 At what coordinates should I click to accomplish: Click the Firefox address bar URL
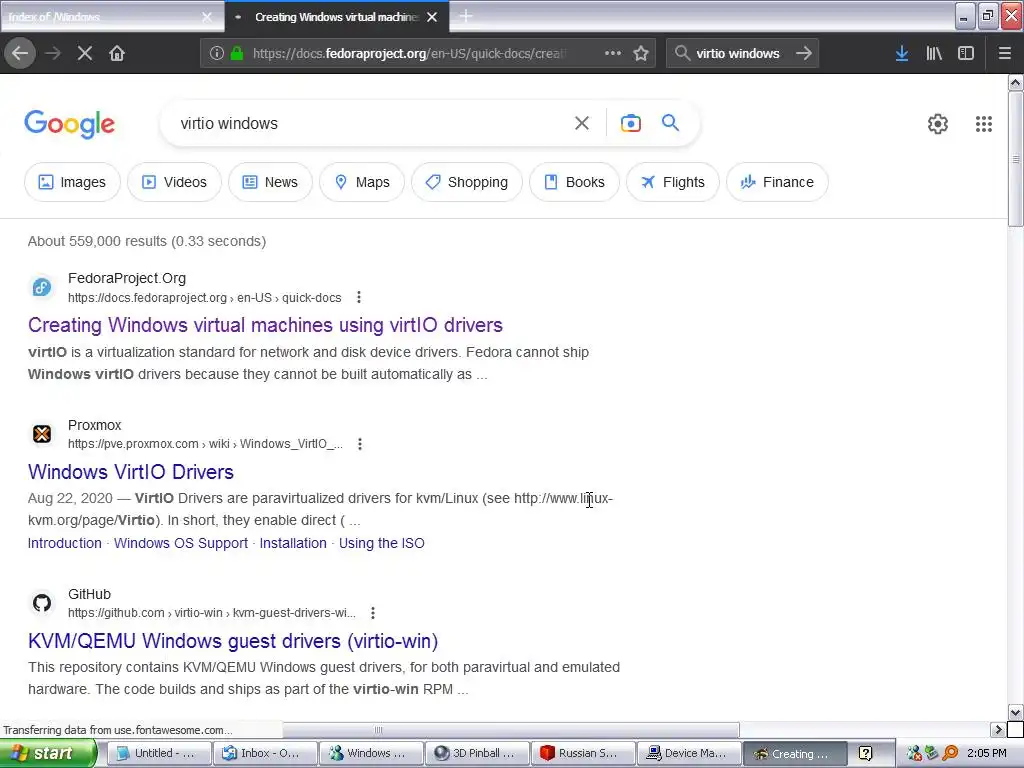click(x=409, y=53)
